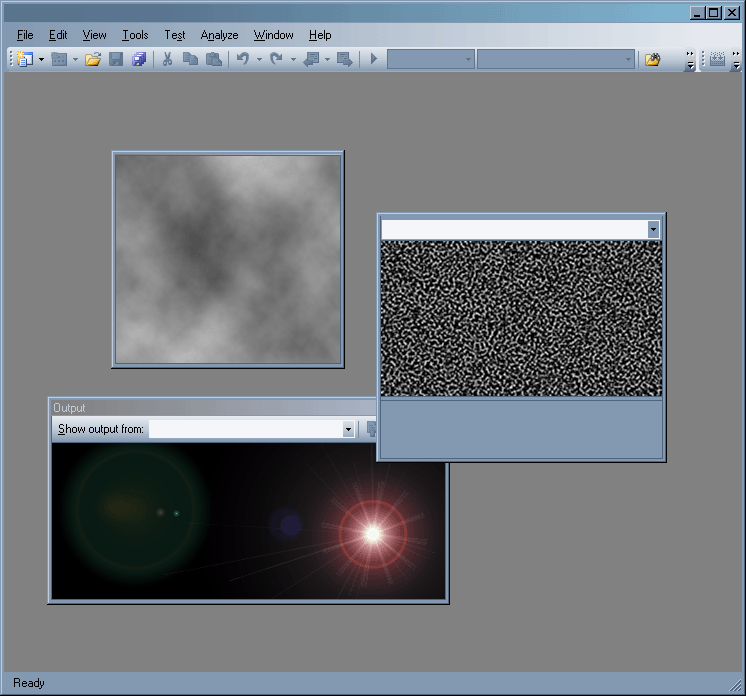Image resolution: width=746 pixels, height=696 pixels.
Task: Open the Test menu
Action: click(175, 35)
